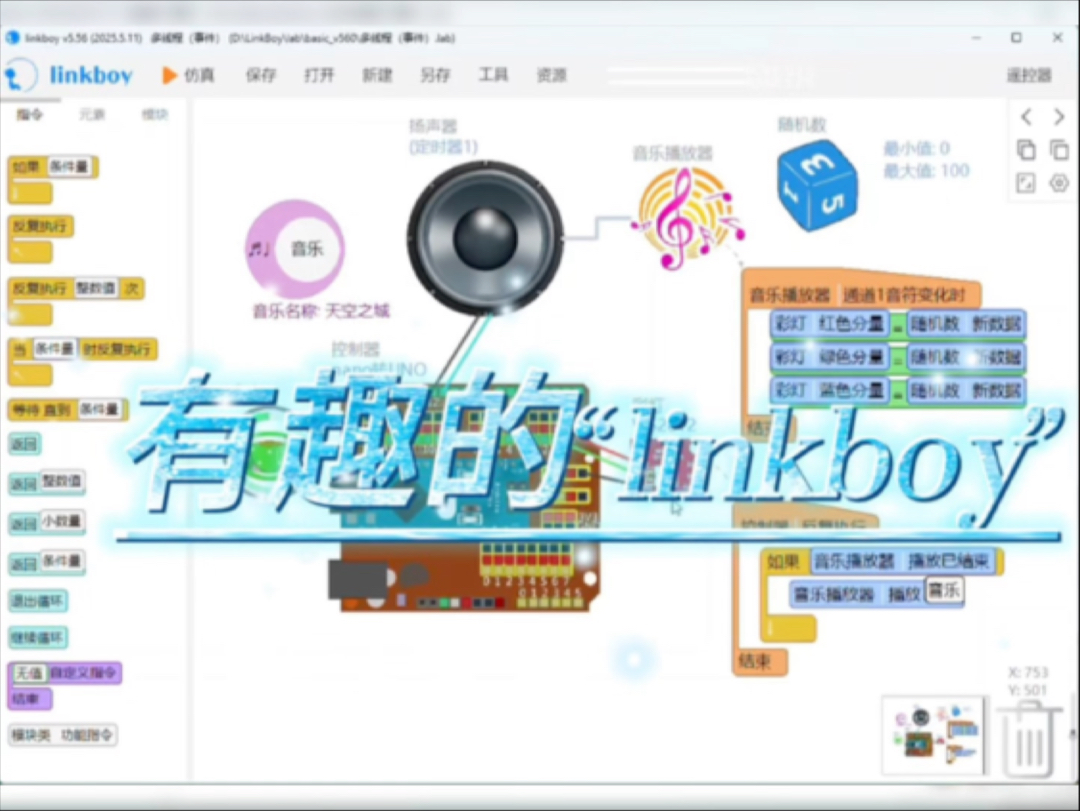Click the 音乐播放器 label above treble clef
Viewport: 1080px width, 811px height.
(x=672, y=153)
